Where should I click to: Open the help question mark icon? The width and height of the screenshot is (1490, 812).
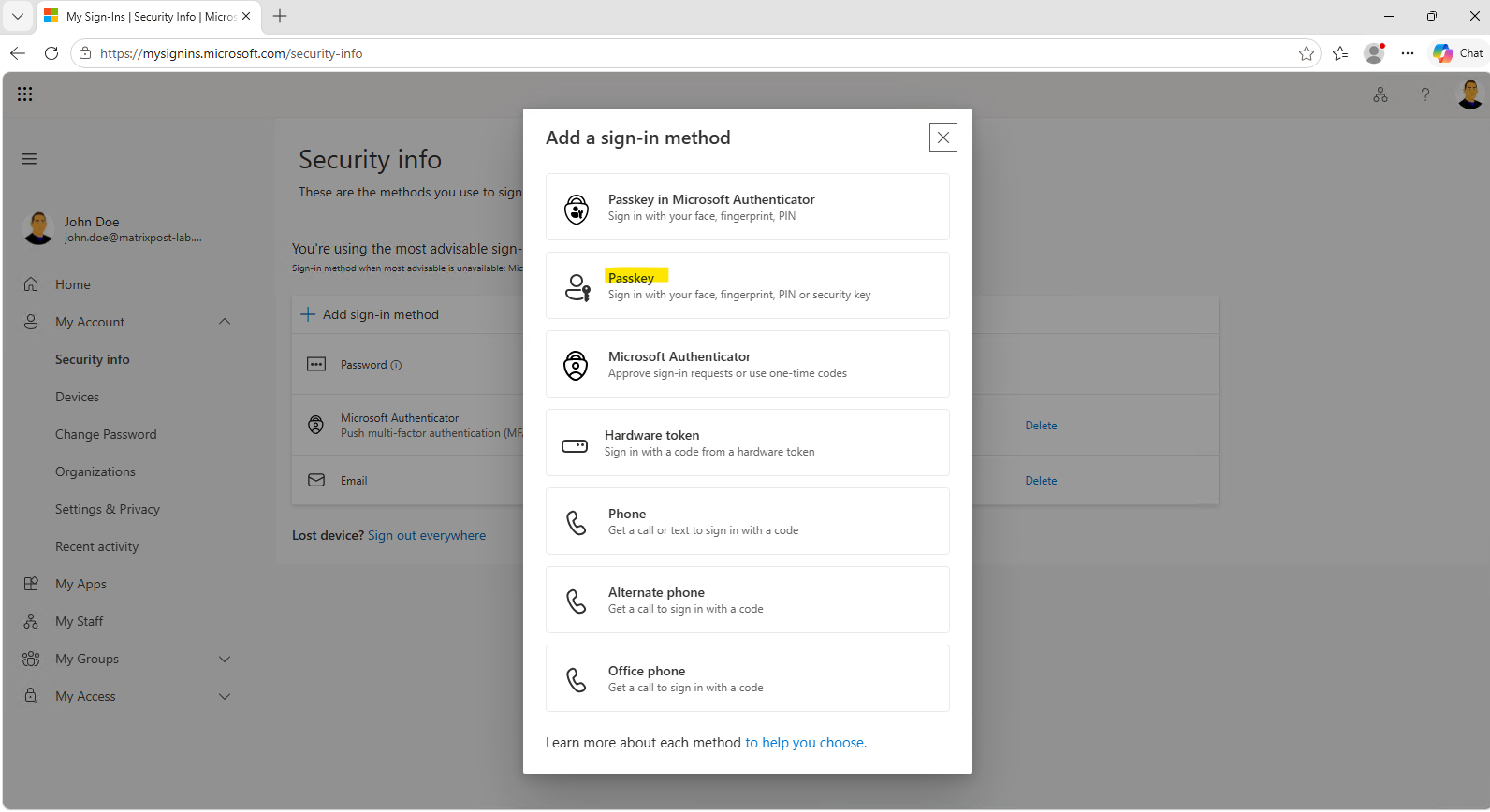(x=1425, y=94)
